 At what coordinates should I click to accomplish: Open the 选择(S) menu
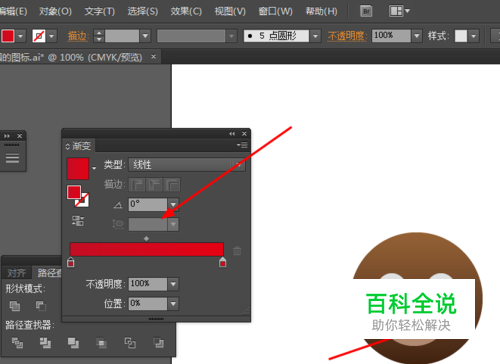click(143, 11)
